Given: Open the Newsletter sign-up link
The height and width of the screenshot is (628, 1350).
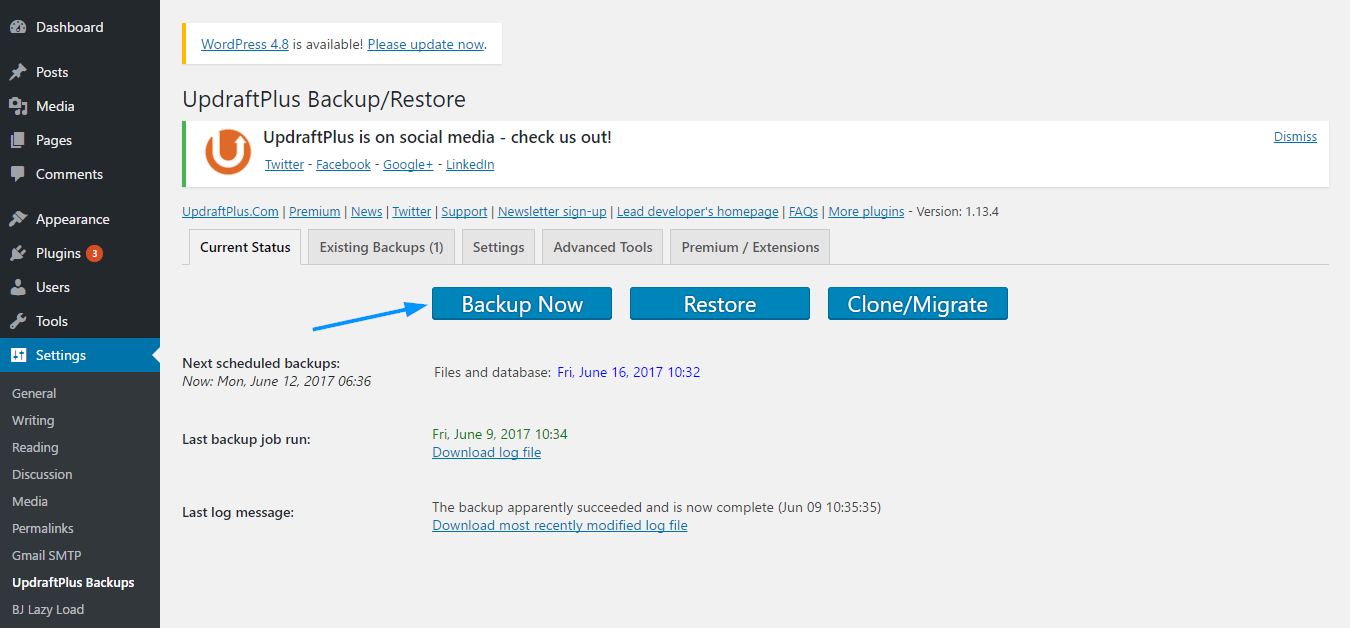Looking at the screenshot, I should pos(552,212).
